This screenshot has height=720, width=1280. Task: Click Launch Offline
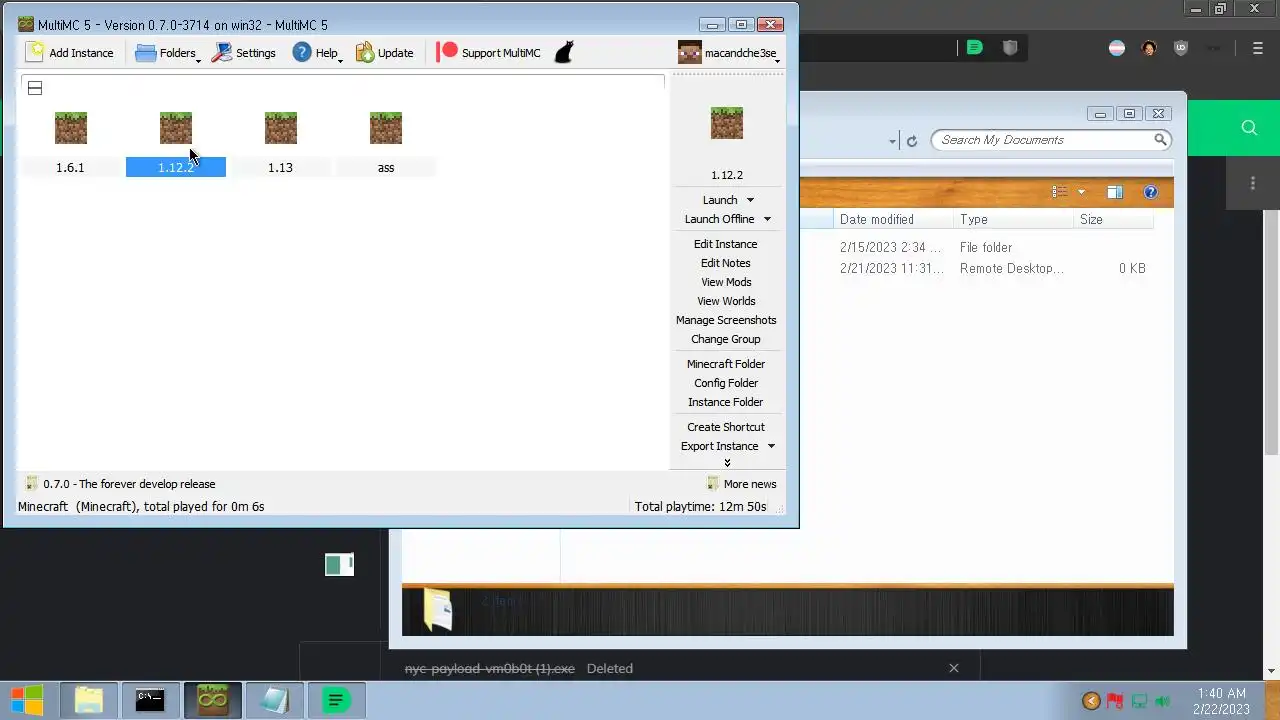[719, 219]
